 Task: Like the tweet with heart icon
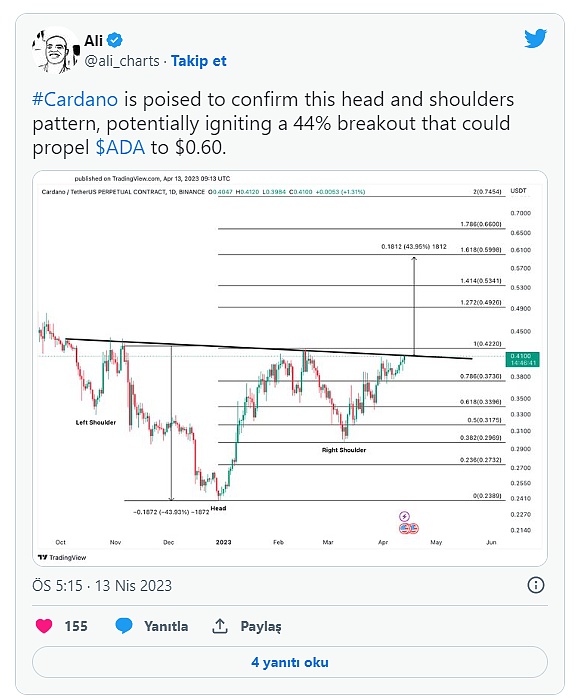(44, 626)
